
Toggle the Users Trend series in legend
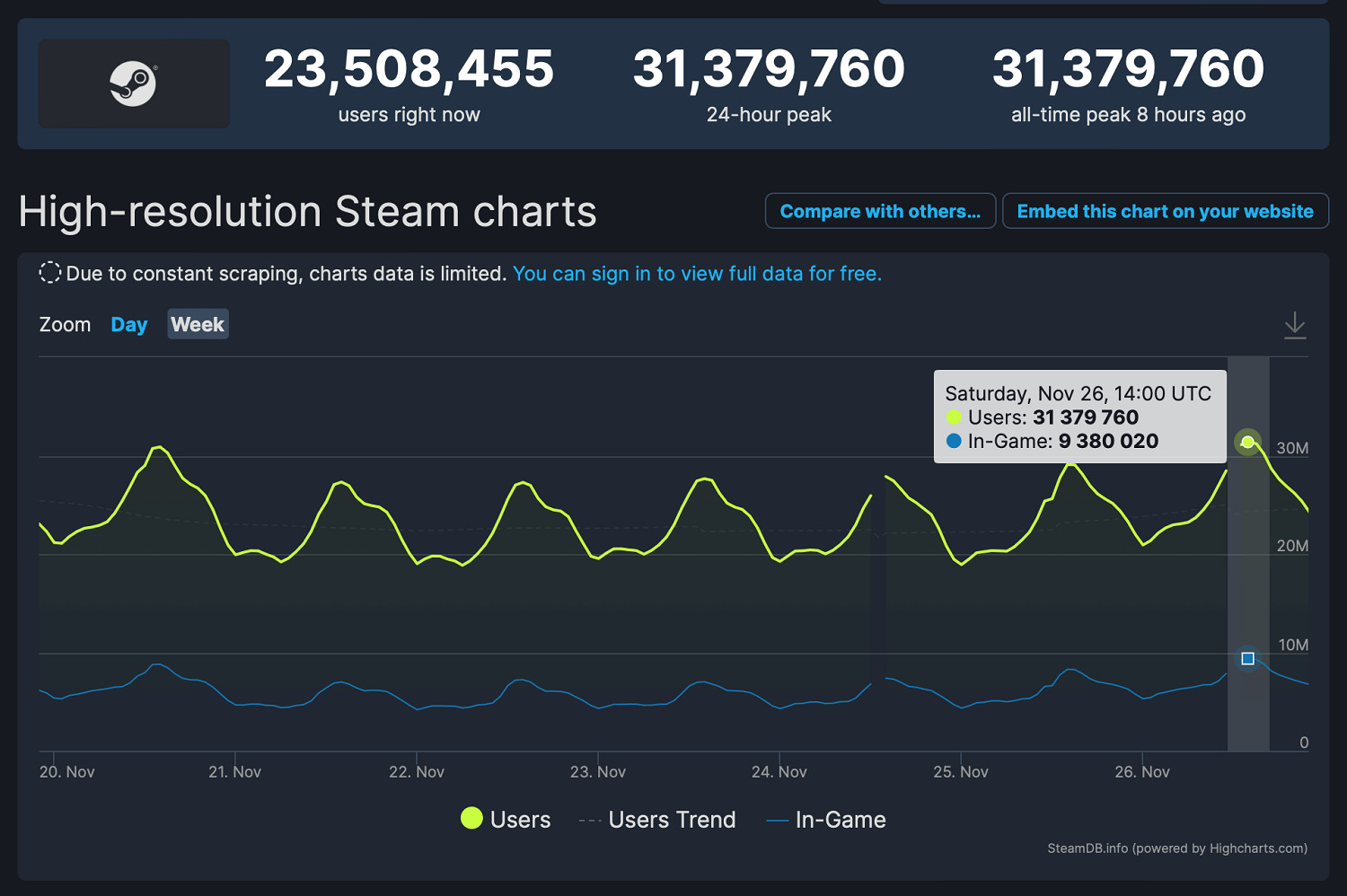(x=657, y=819)
